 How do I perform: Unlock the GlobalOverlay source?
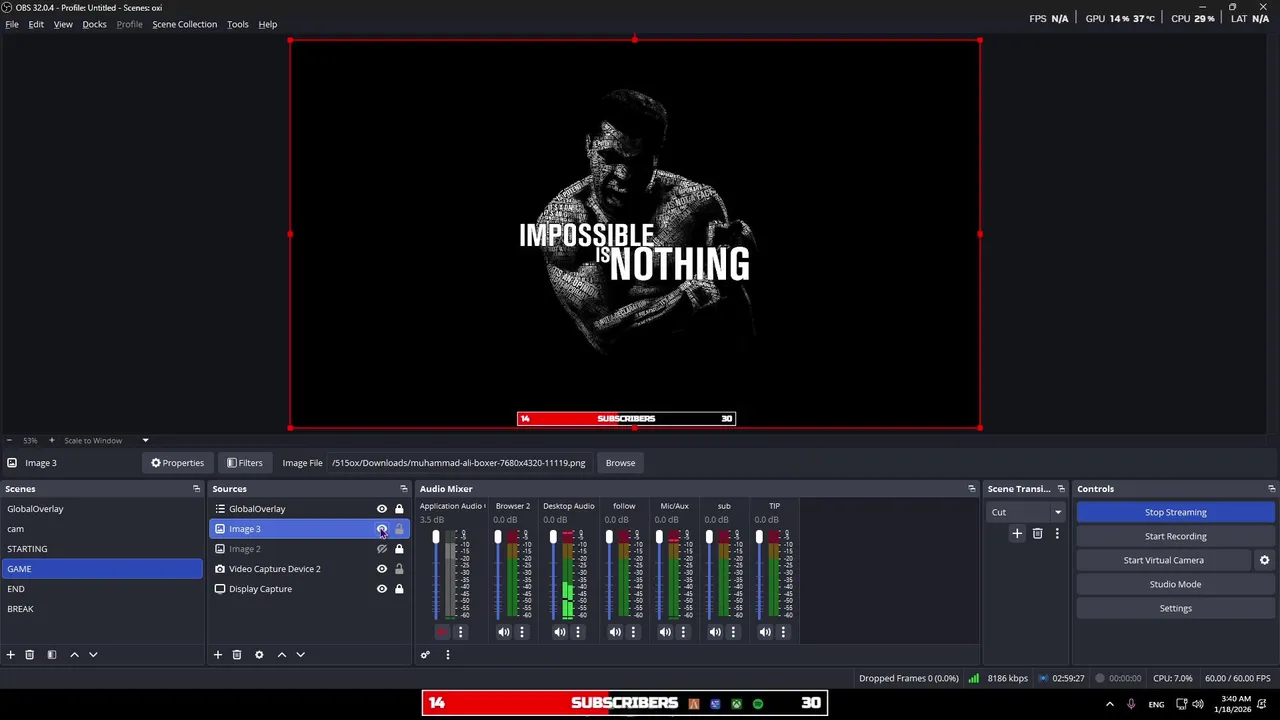click(399, 509)
